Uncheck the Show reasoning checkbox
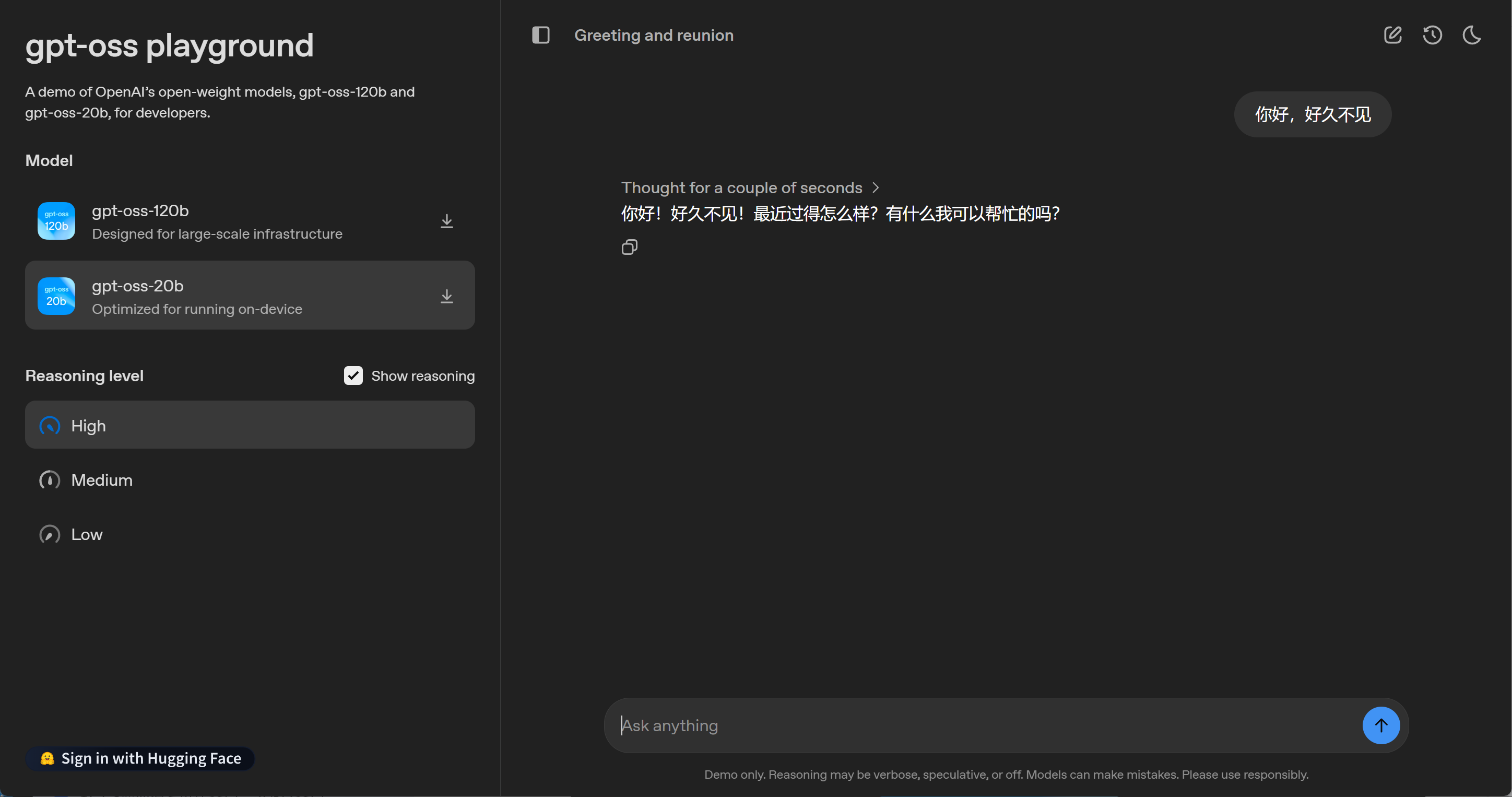Image resolution: width=1512 pixels, height=797 pixels. click(353, 376)
